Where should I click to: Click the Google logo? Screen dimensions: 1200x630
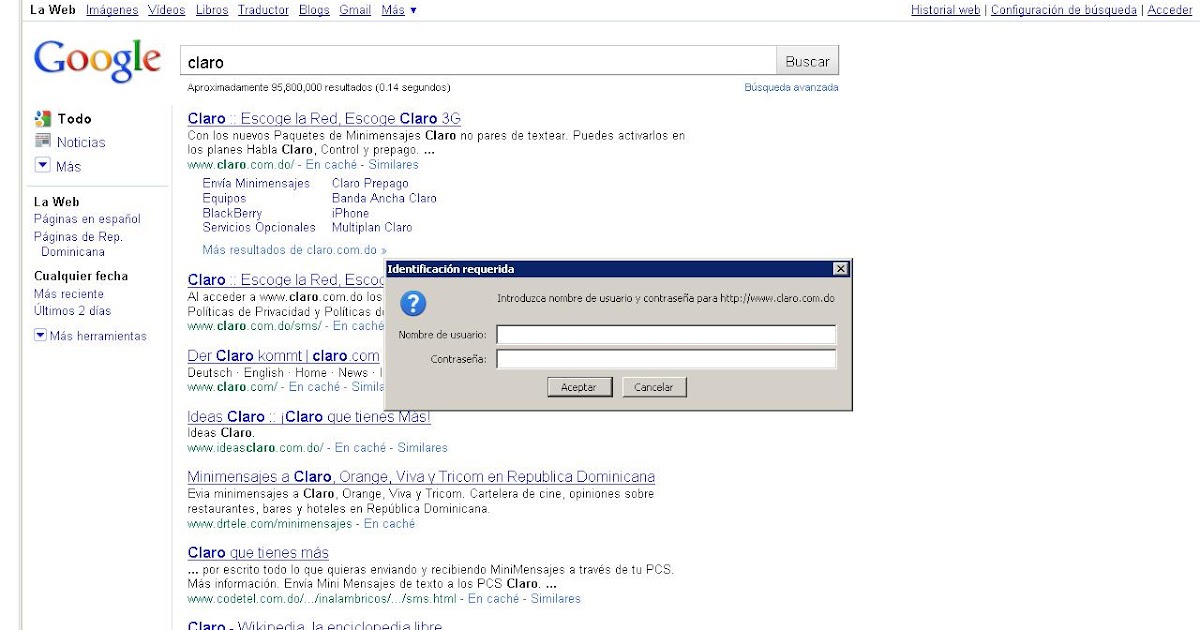point(97,61)
